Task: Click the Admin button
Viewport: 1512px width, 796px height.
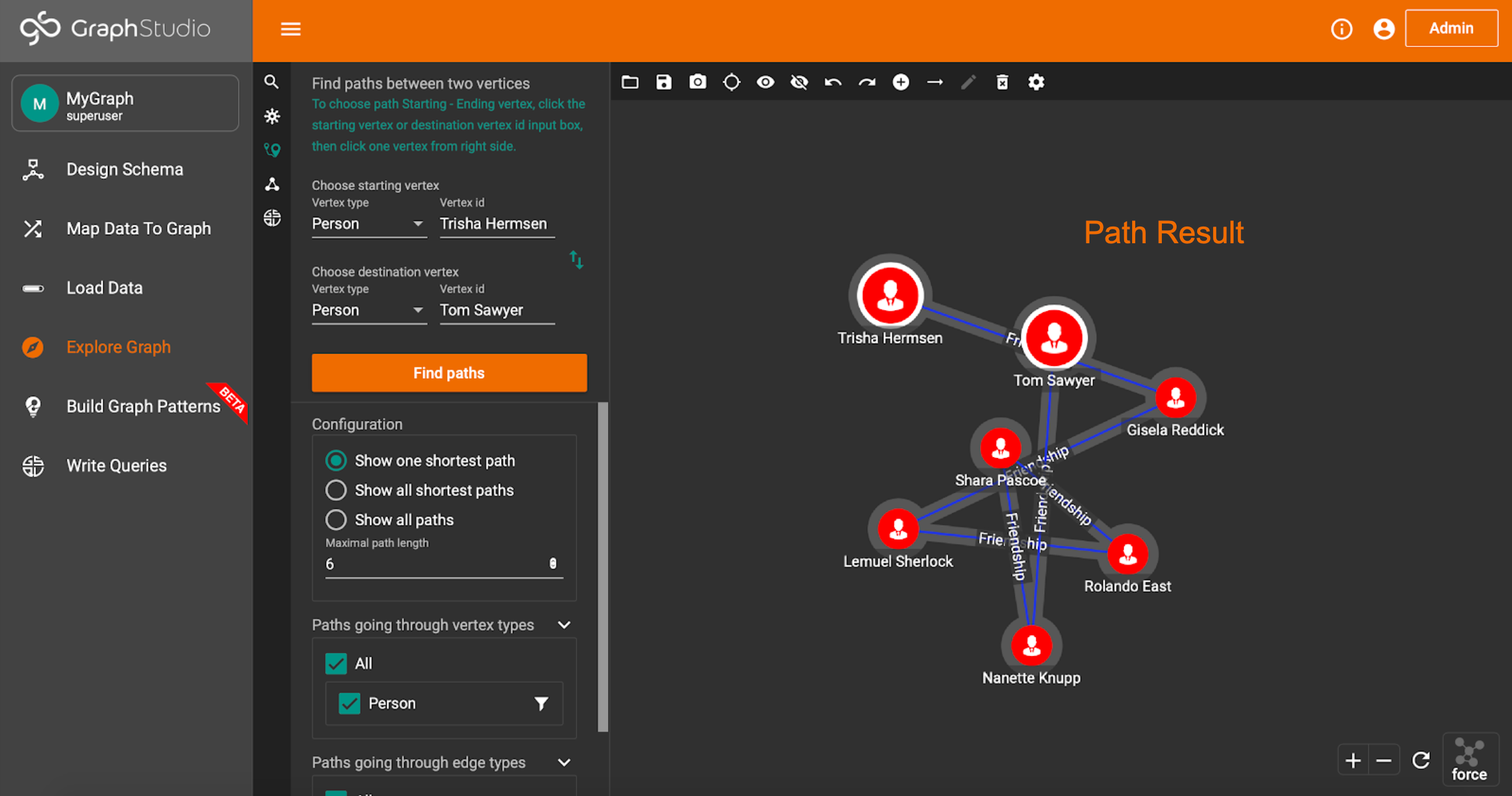Action: coord(1451,28)
